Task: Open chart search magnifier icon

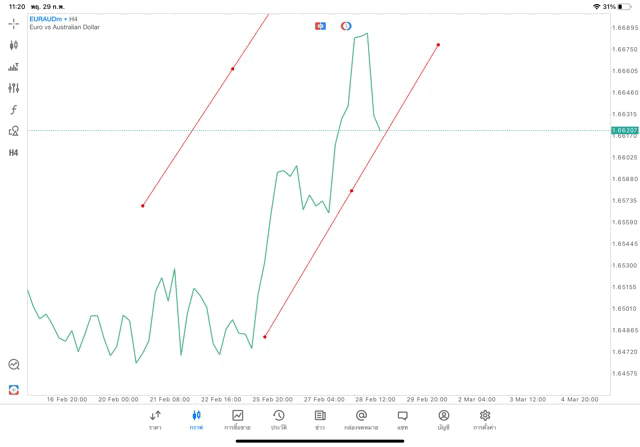Action: pos(14,365)
